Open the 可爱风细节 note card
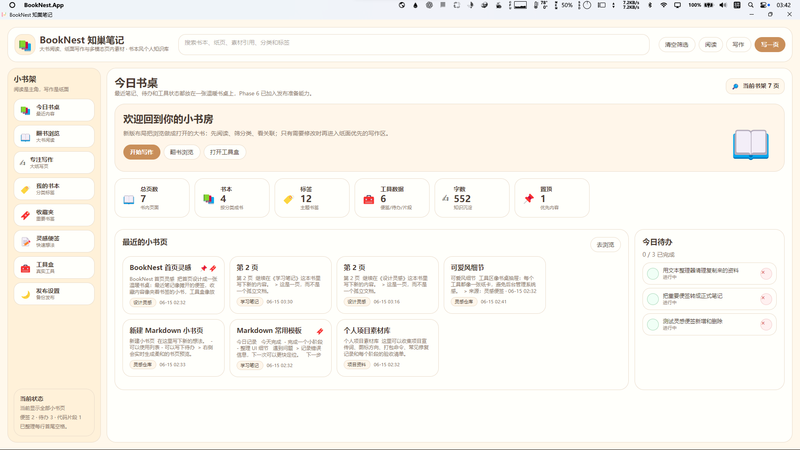 pos(495,285)
